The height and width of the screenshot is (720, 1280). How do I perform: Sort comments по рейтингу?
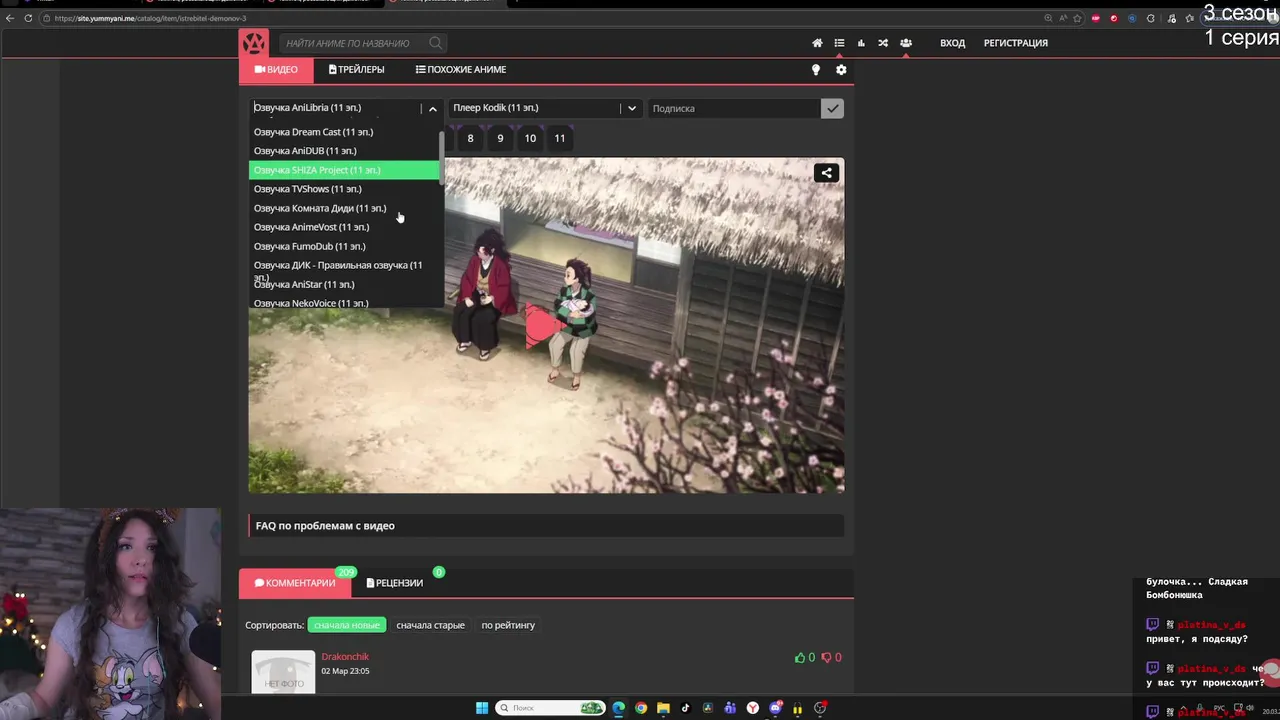click(508, 625)
